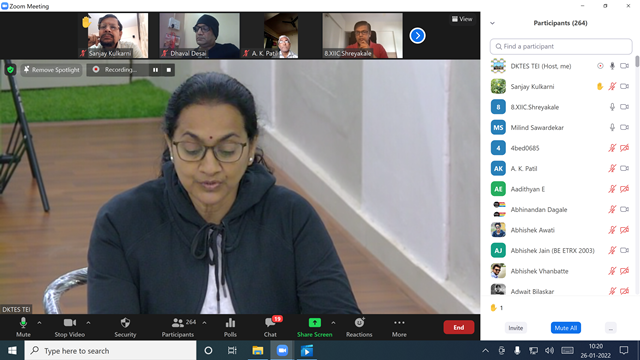Unmute Sanjay Kulkarni's microphone in participant list
This screenshot has height=360, width=640.
click(612, 87)
